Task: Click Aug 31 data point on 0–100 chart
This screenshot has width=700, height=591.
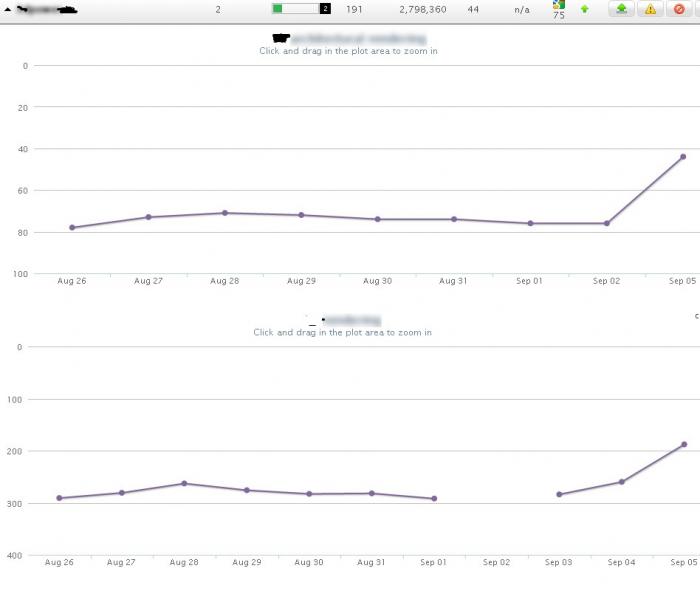Action: (454, 219)
